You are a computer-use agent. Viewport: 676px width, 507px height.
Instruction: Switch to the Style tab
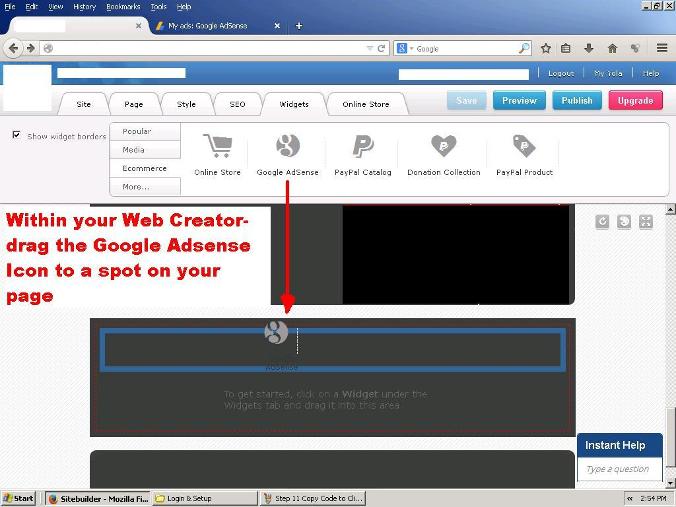[186, 104]
